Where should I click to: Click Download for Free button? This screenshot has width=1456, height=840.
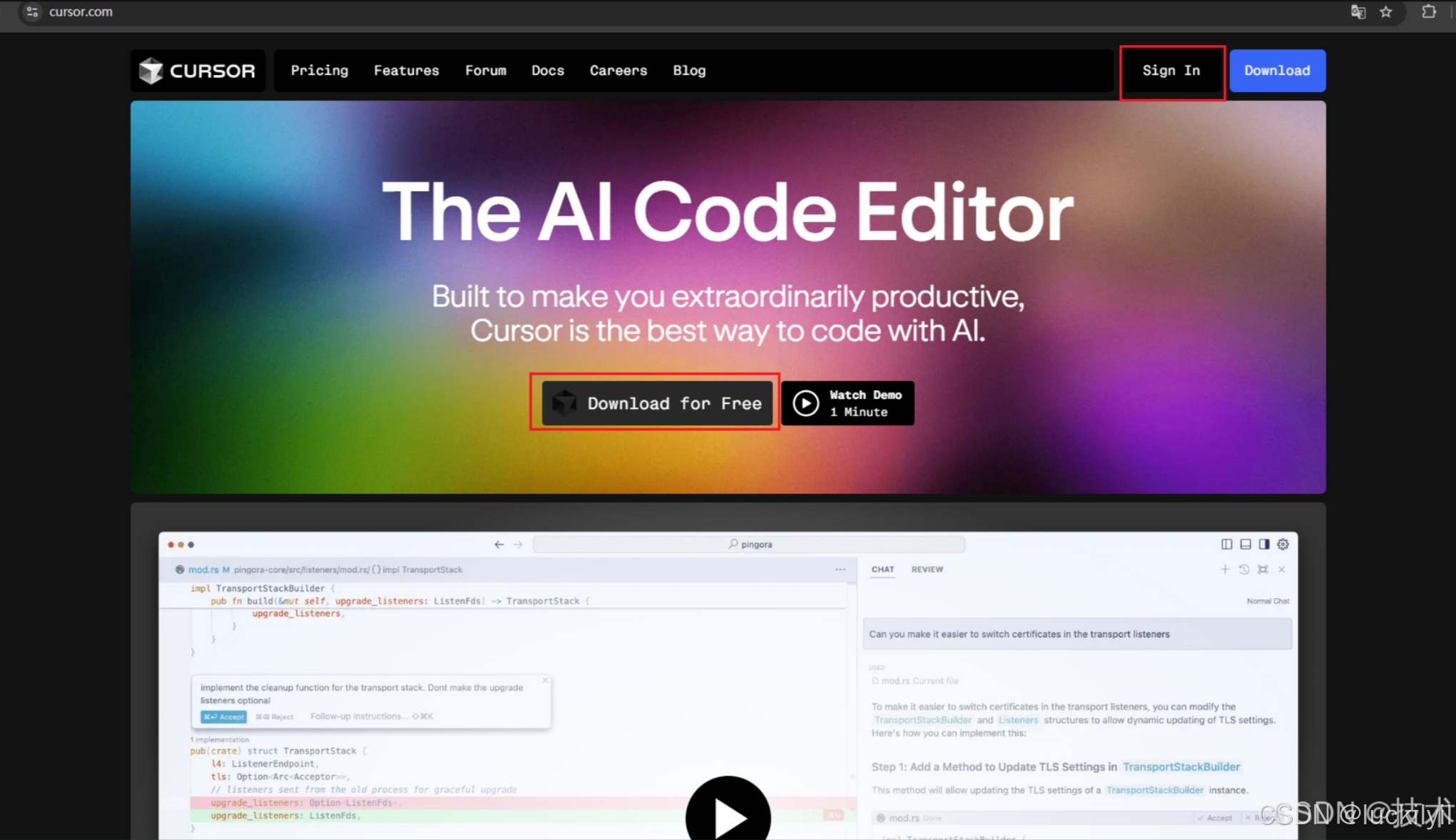coord(657,403)
